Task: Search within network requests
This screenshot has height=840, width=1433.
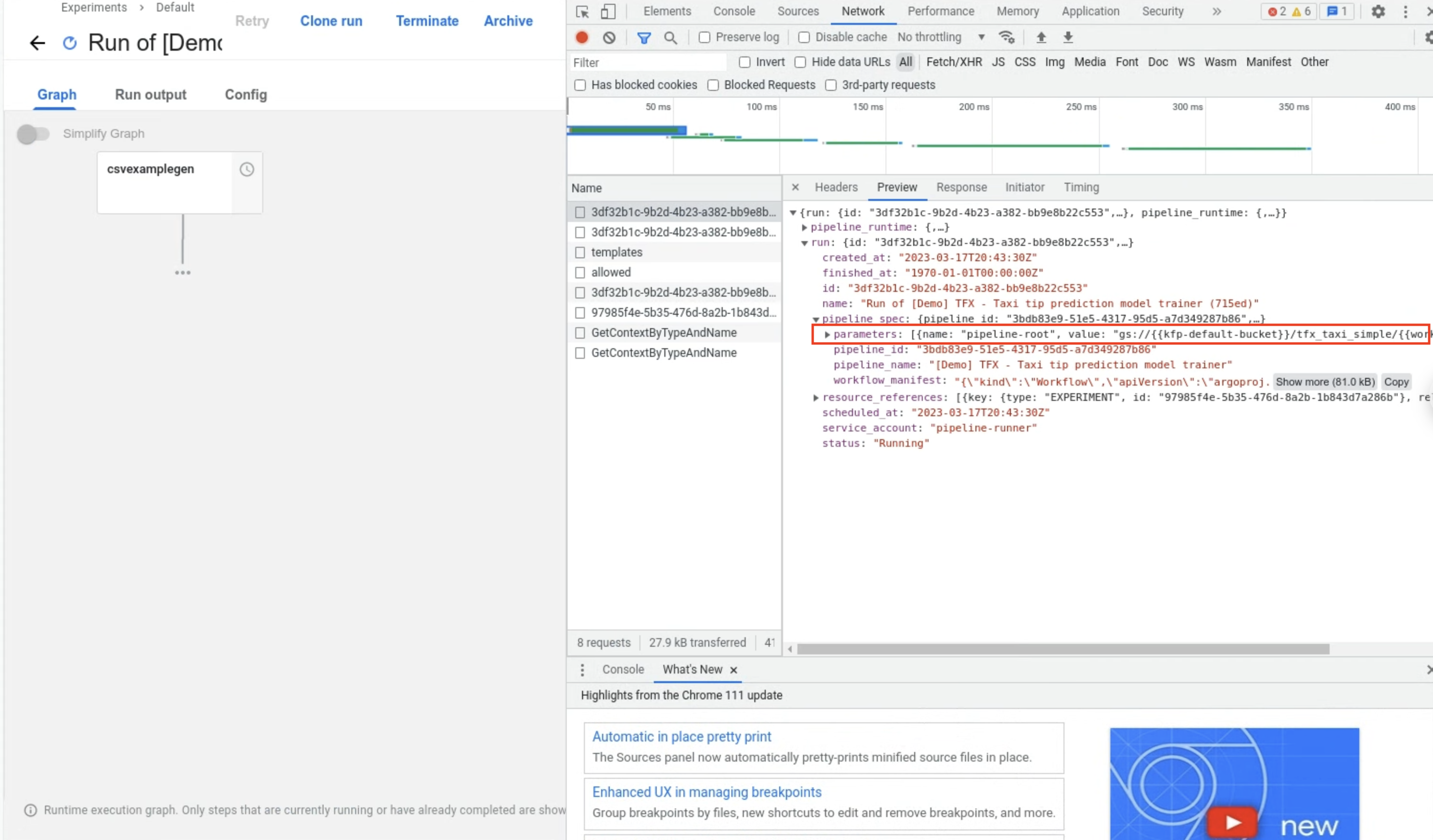Action: point(671,37)
